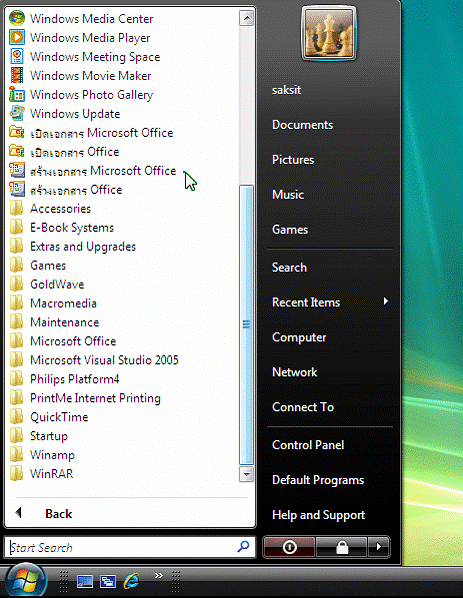Expand the Recent Items submenu
The image size is (463, 598).
click(x=330, y=302)
